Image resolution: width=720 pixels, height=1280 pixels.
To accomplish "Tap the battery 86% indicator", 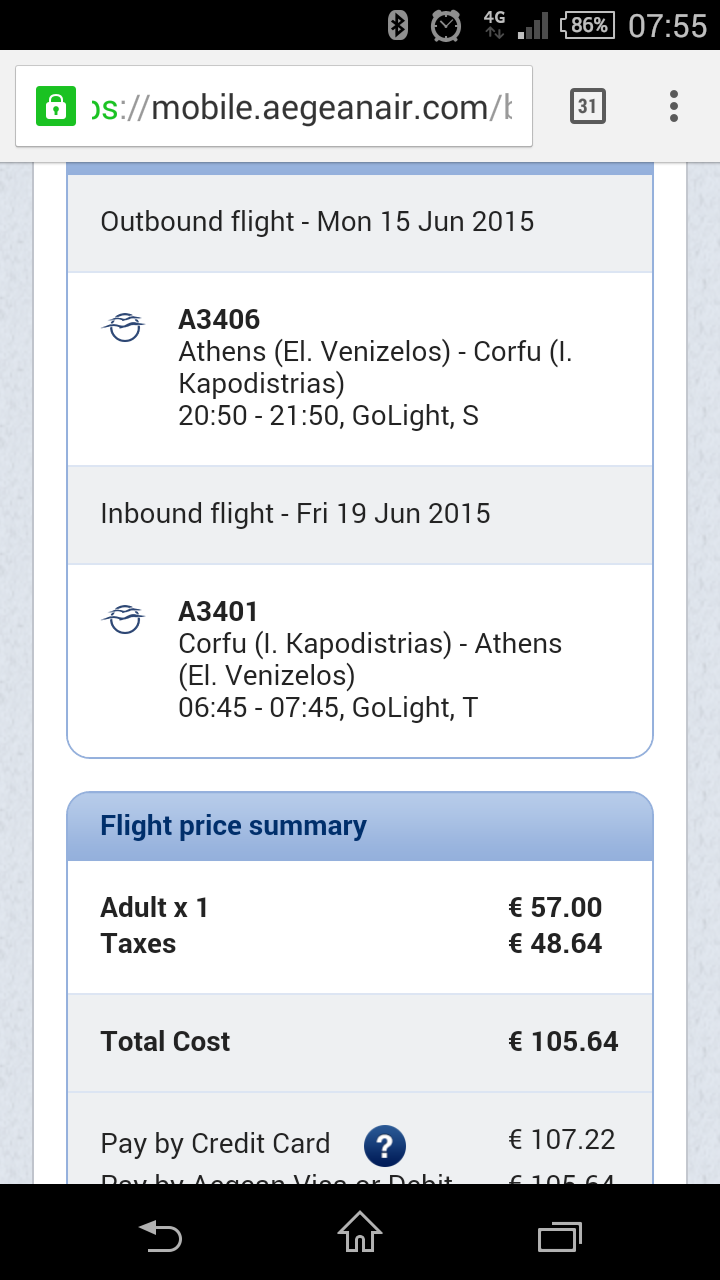I will point(587,25).
